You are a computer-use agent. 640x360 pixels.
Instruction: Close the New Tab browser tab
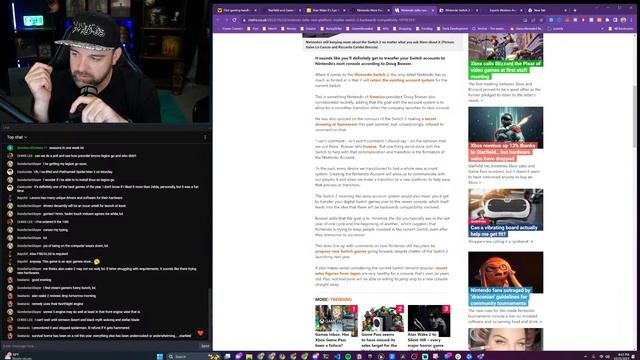566,10
